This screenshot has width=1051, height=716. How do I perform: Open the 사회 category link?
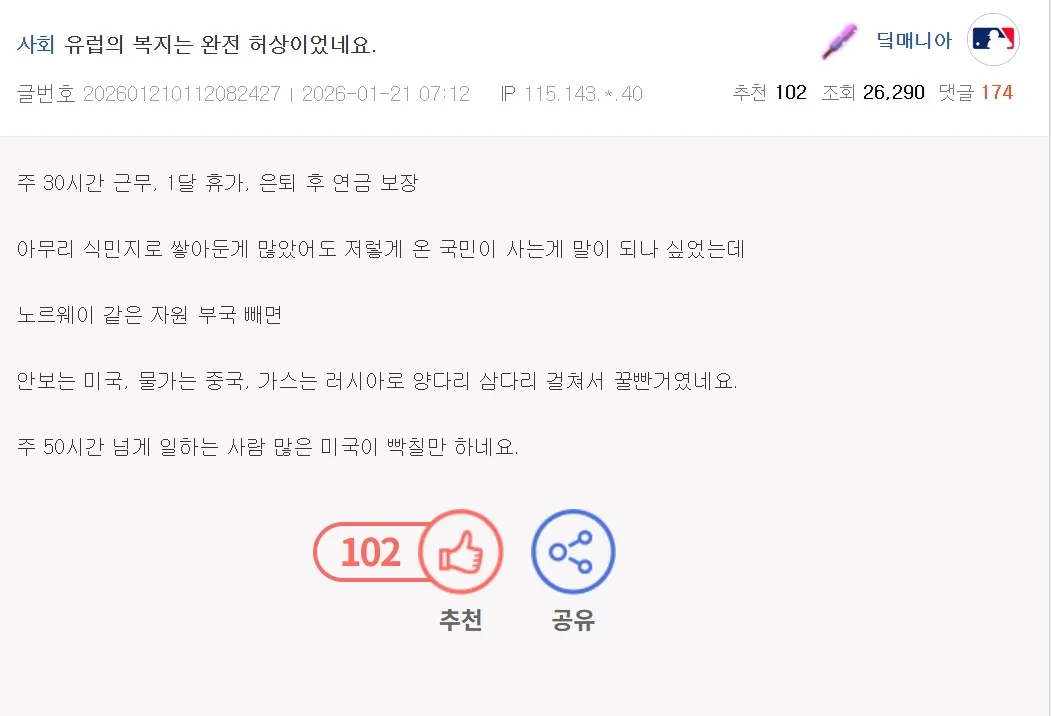tap(36, 45)
